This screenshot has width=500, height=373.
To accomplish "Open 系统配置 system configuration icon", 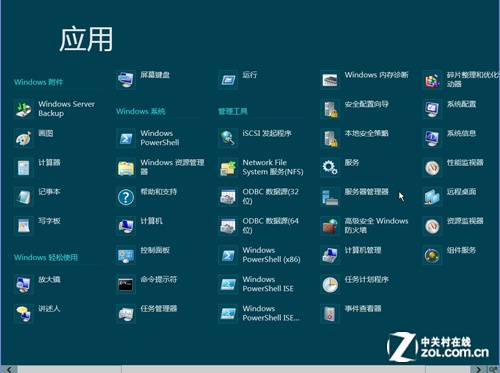I will pos(432,109).
